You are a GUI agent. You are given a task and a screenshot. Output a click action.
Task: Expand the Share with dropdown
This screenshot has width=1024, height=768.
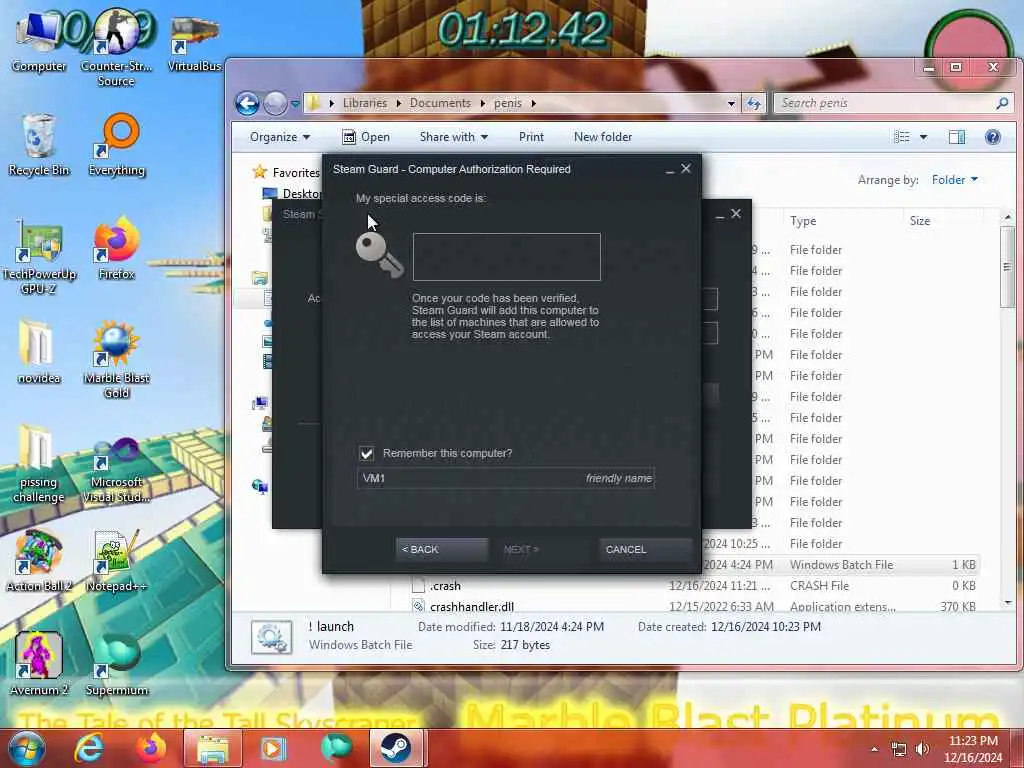pos(454,137)
